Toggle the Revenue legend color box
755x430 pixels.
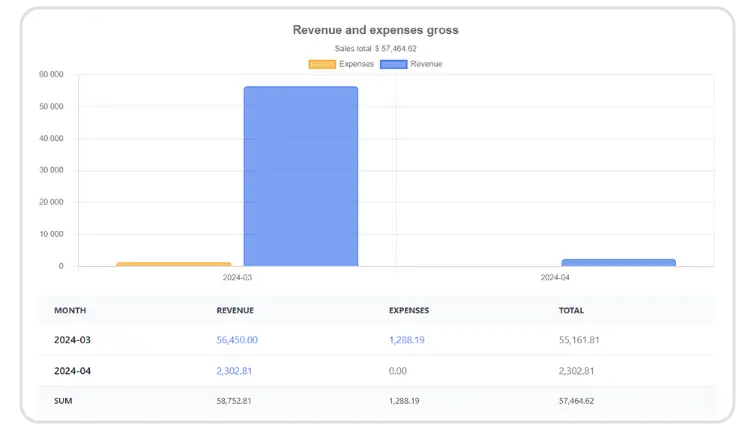coord(393,64)
